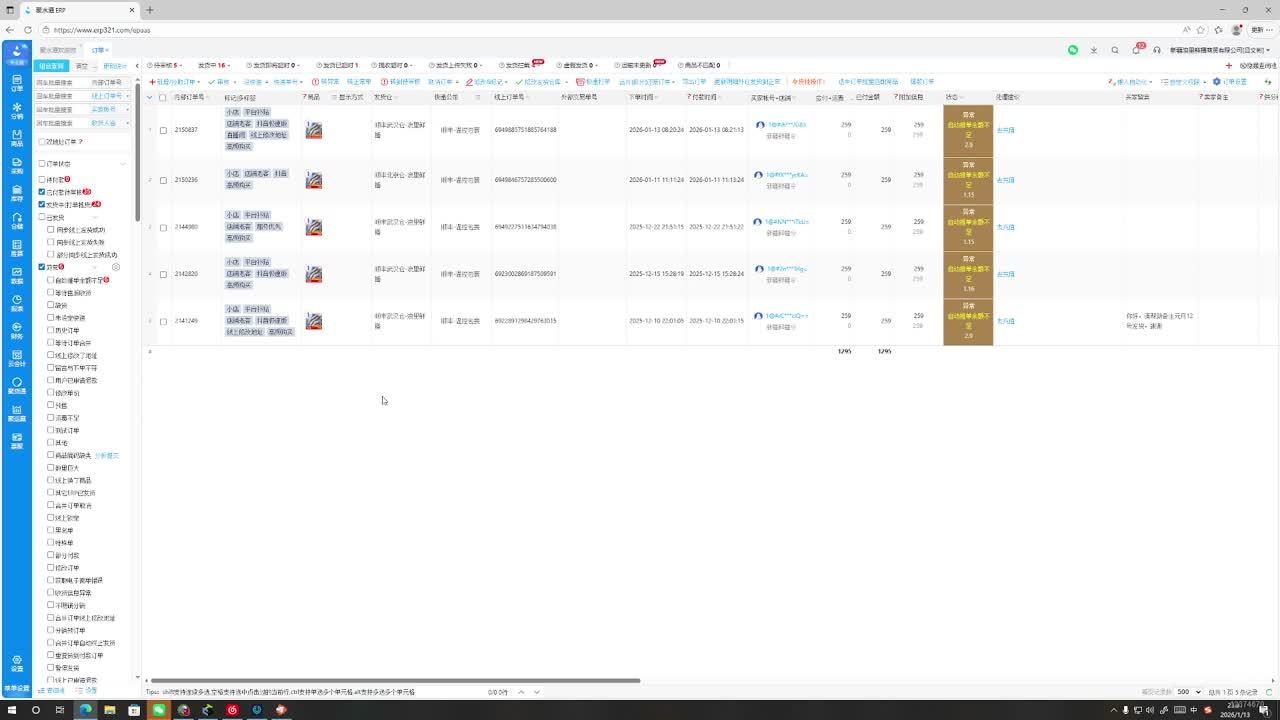Click the customer service headset icon
This screenshot has height=720, width=1280.
[x=1157, y=50]
